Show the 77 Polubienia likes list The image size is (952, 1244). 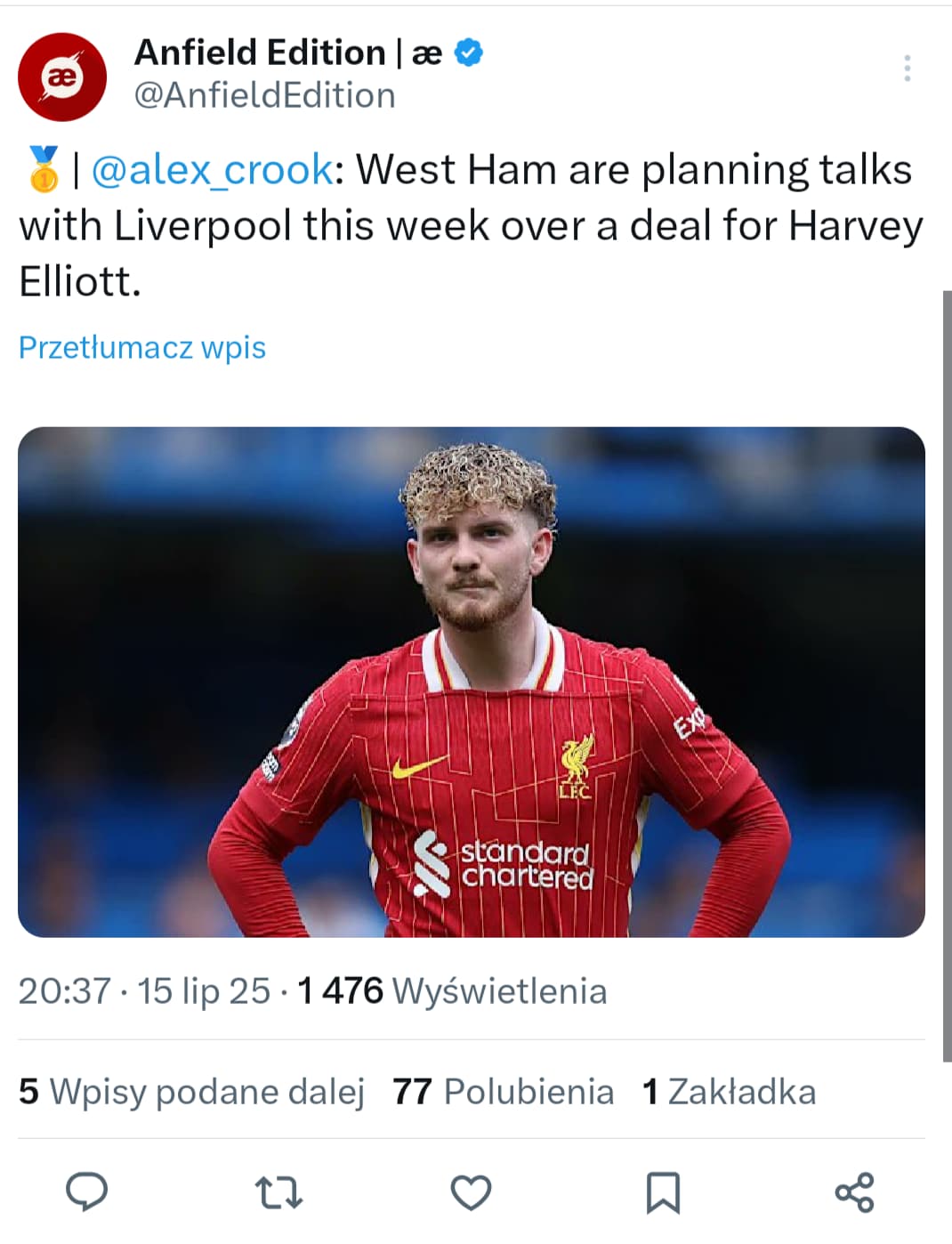[x=503, y=1092]
